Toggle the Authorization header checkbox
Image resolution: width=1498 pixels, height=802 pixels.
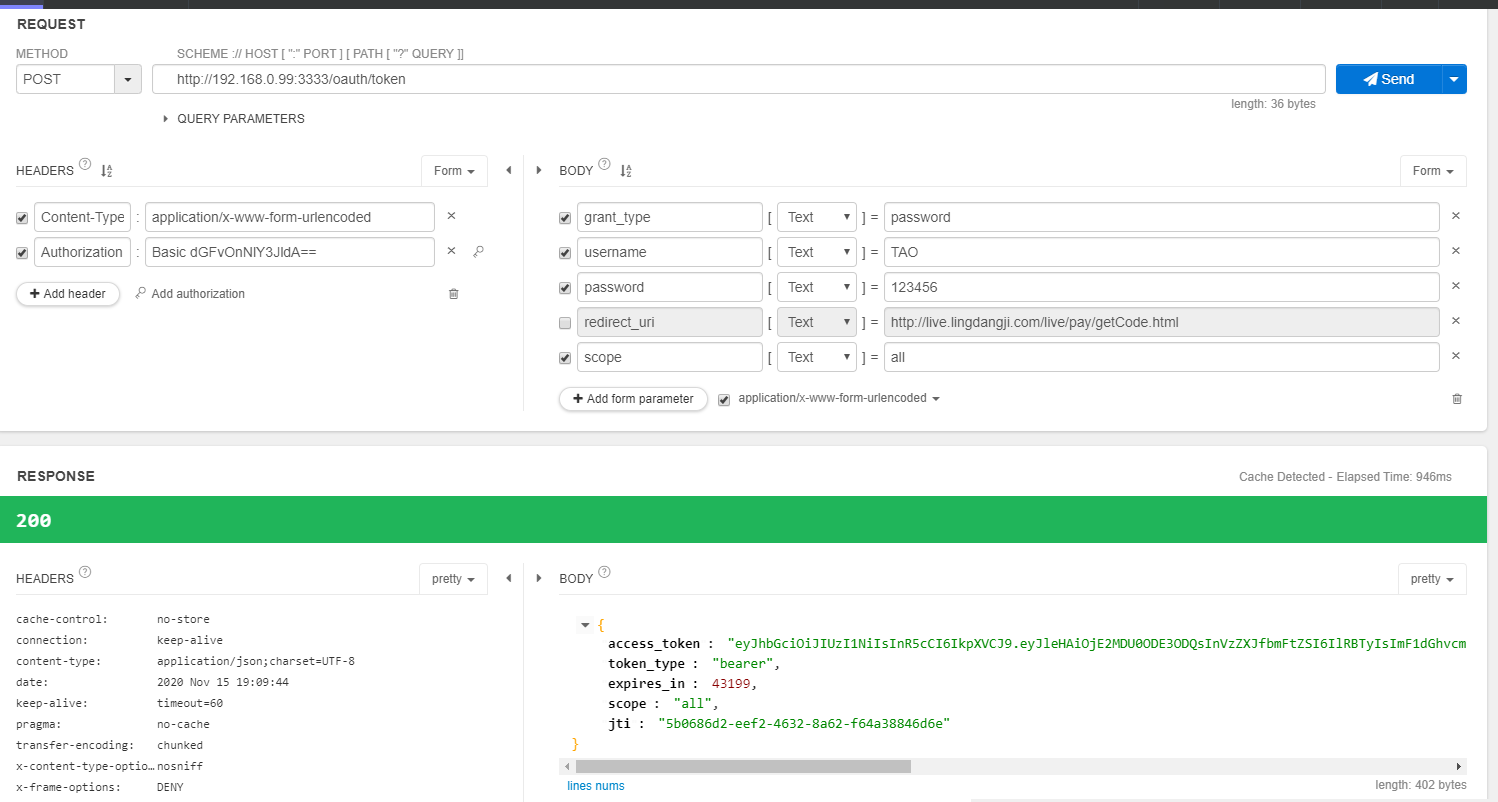pos(22,253)
